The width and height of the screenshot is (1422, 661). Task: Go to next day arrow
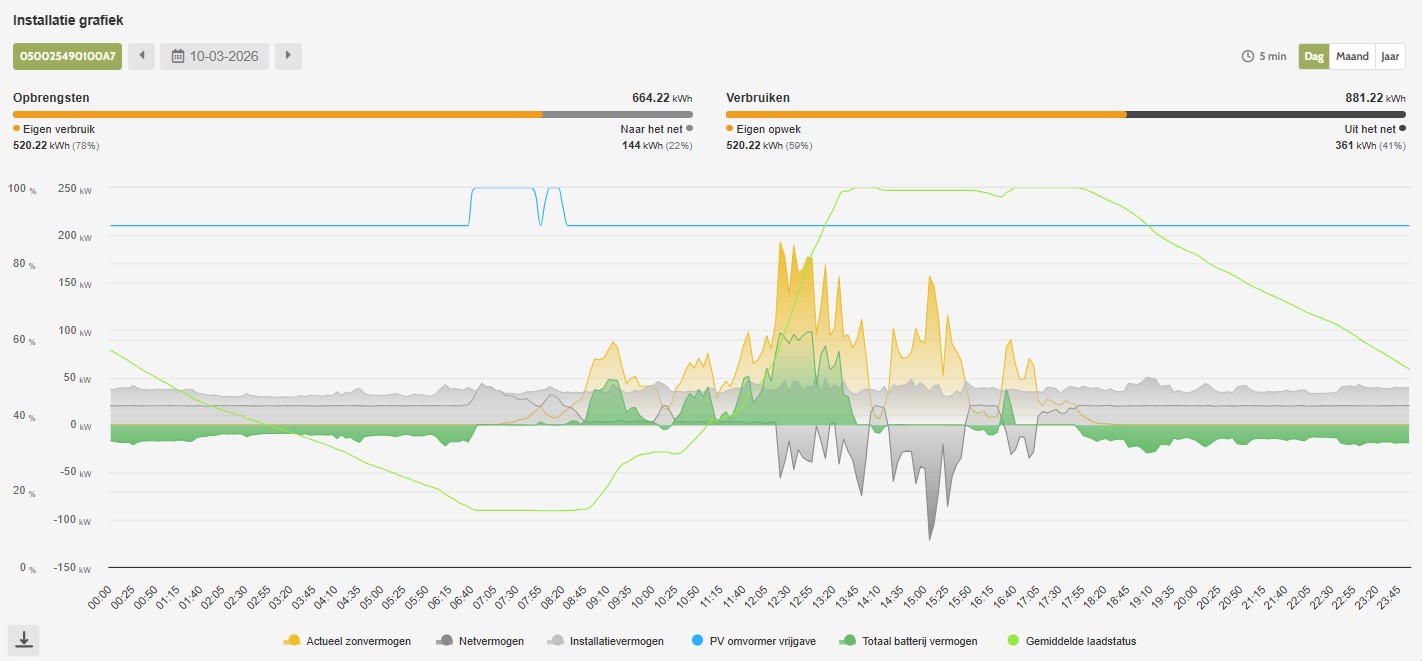click(x=288, y=56)
